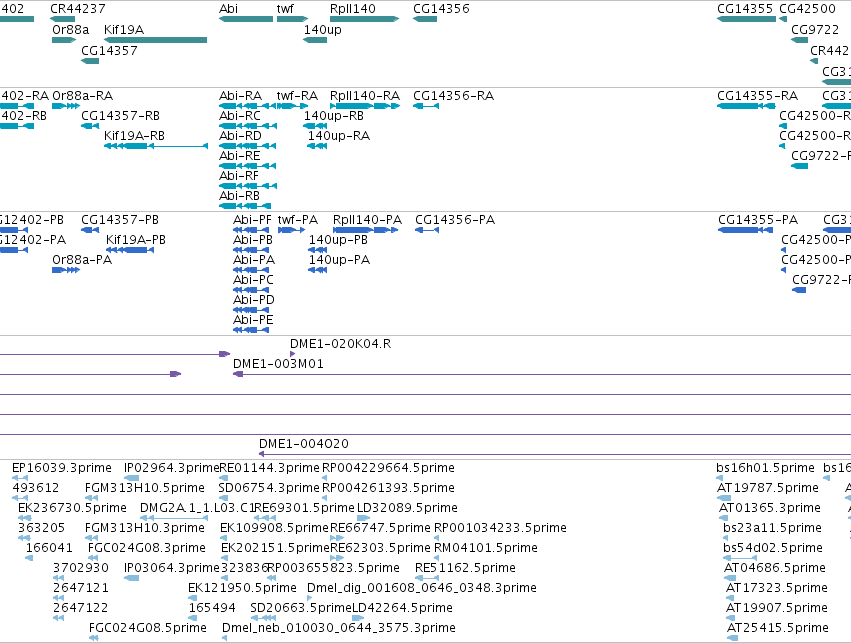Click the RE51162.5prime EST label
Image resolution: width=851 pixels, height=643 pixels.
coord(465,569)
